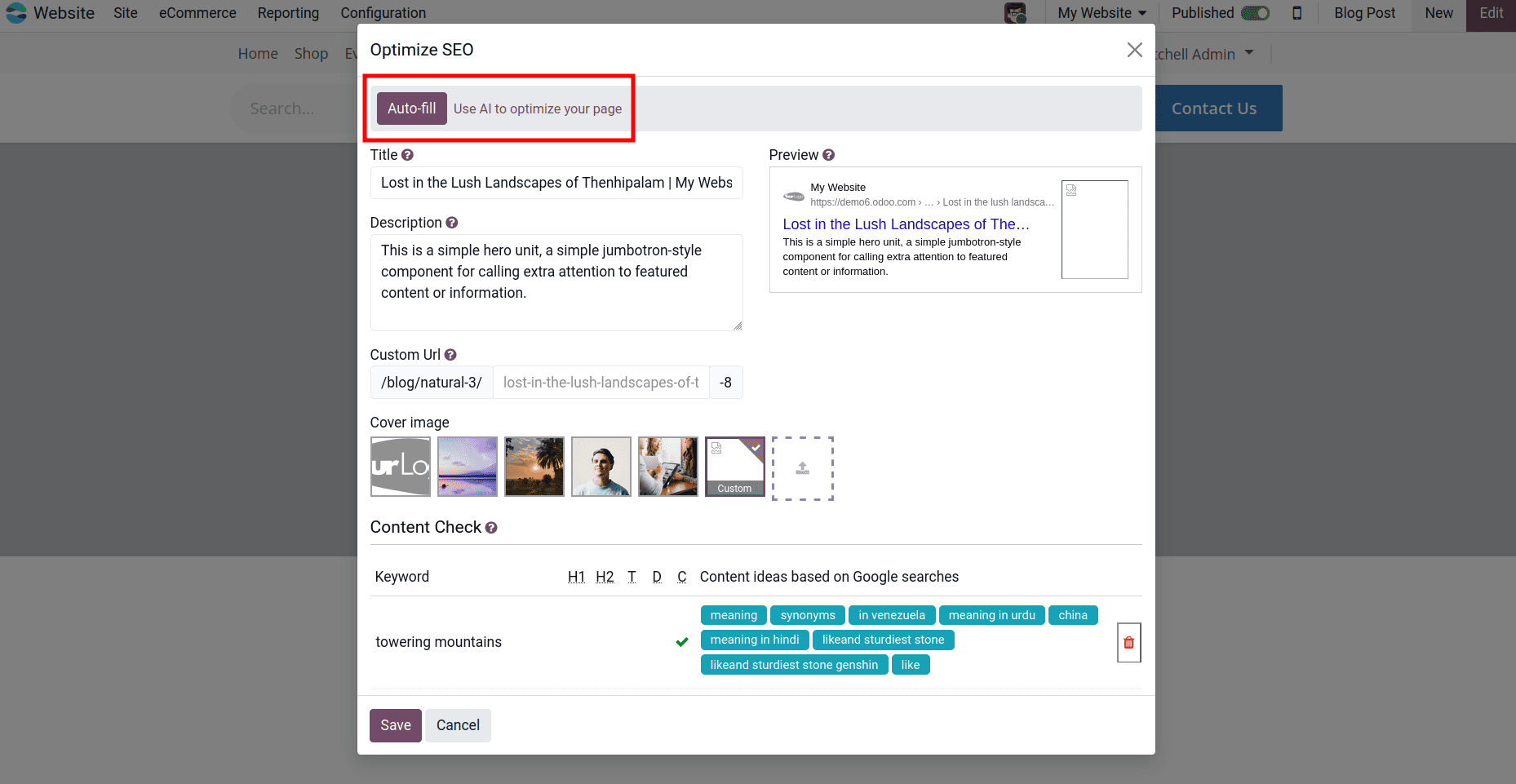1516x784 pixels.
Task: Trigger Auto-fill to optimize the page
Action: 411,108
